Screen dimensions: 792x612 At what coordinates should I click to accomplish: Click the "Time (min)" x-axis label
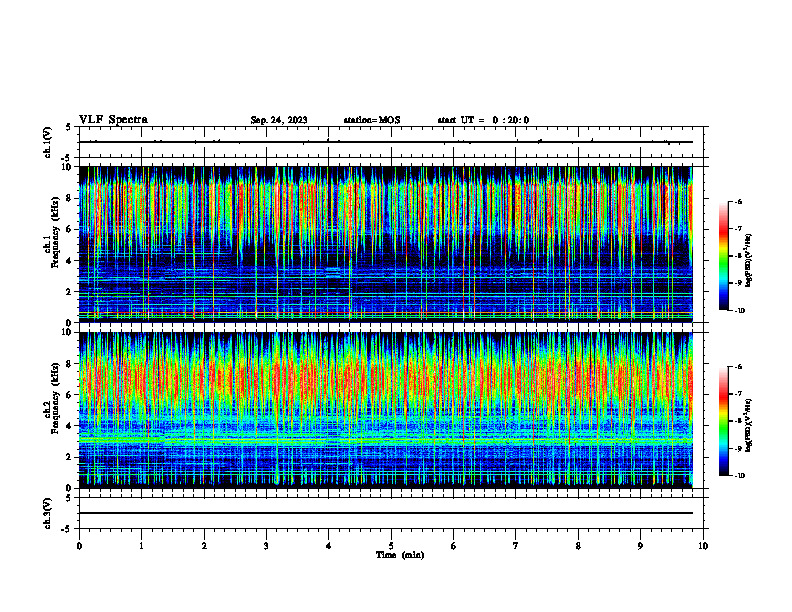(x=400, y=555)
